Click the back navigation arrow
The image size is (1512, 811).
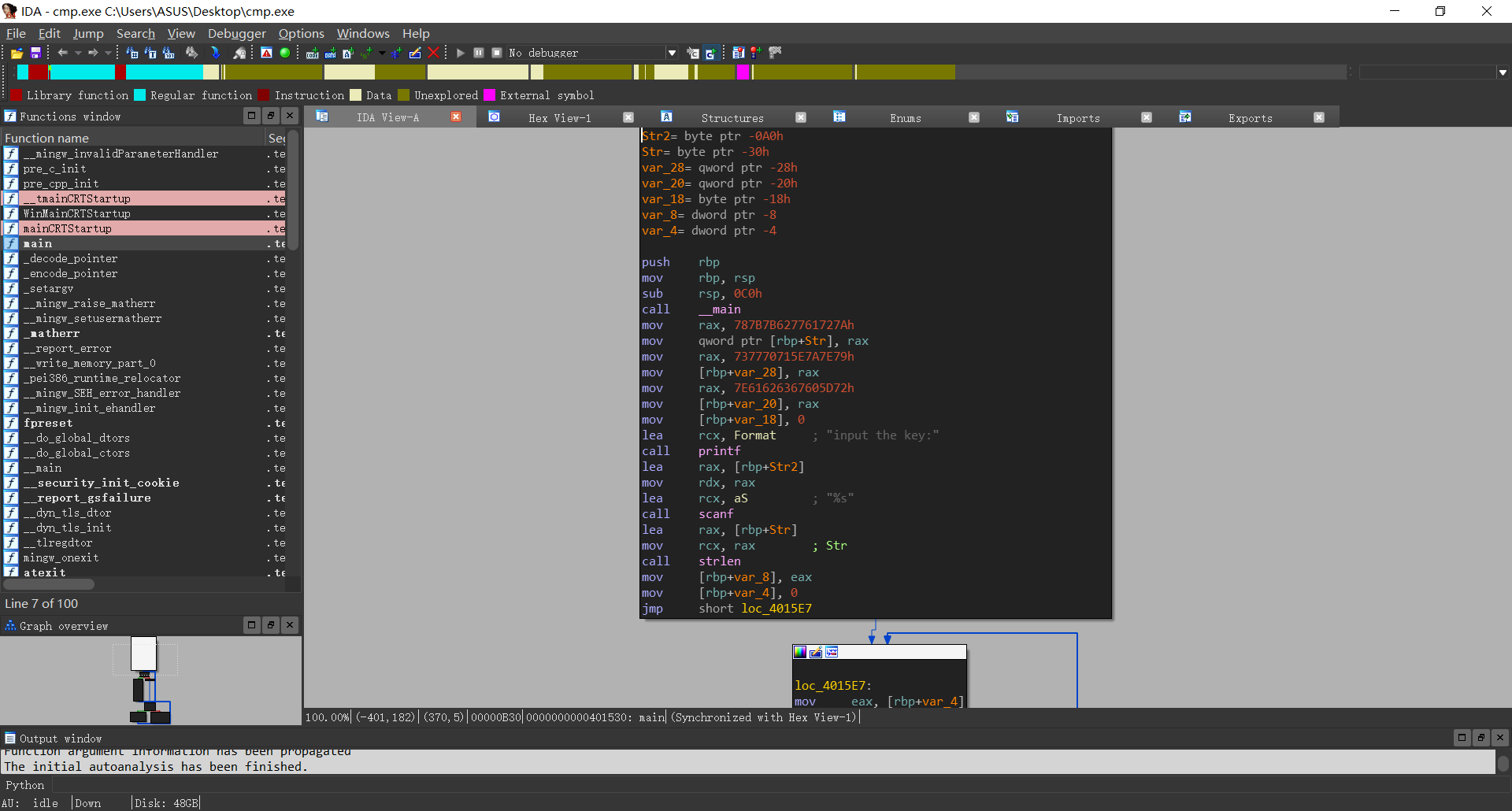coord(62,53)
